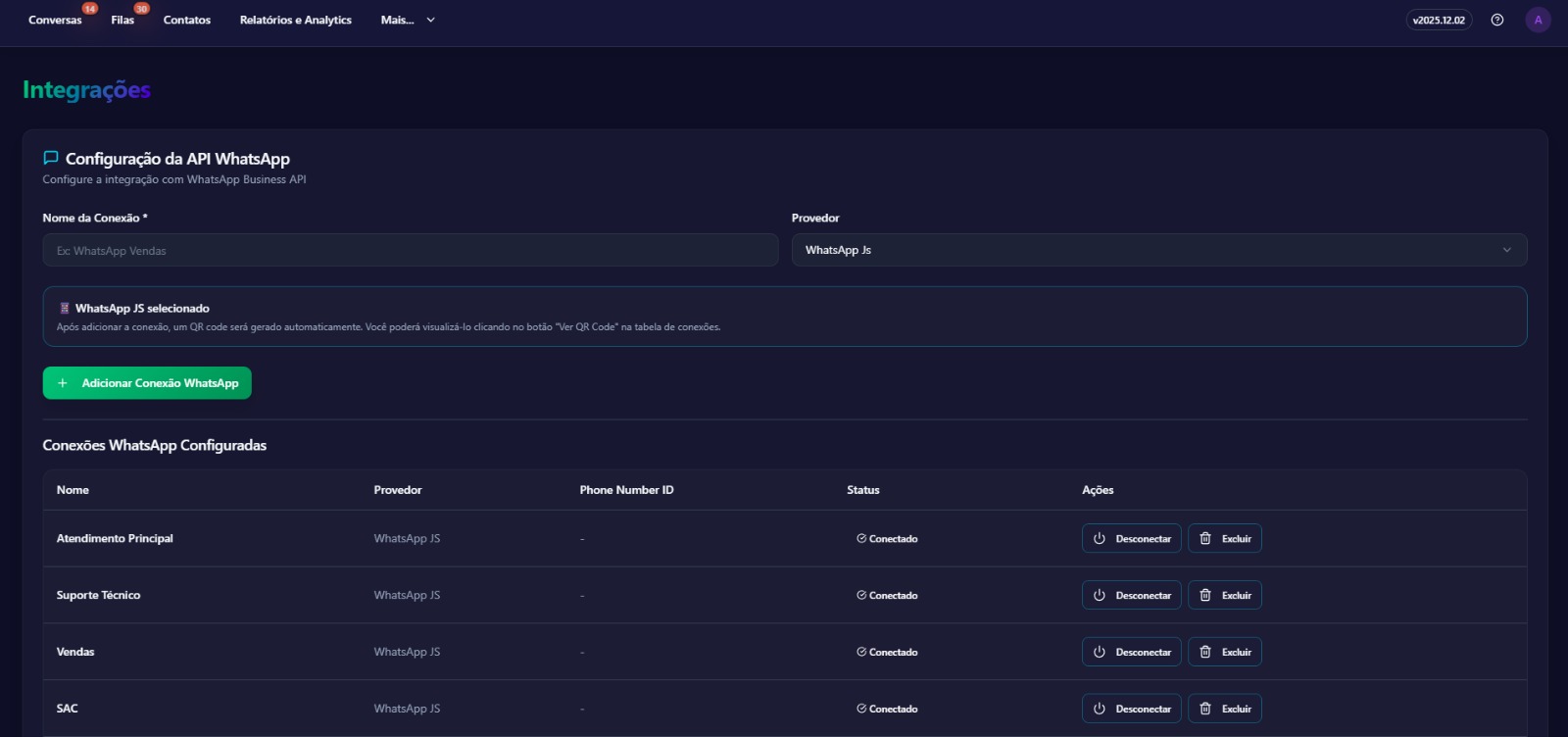
Task: Select the Atendimento Principal row name
Action: (x=115, y=539)
